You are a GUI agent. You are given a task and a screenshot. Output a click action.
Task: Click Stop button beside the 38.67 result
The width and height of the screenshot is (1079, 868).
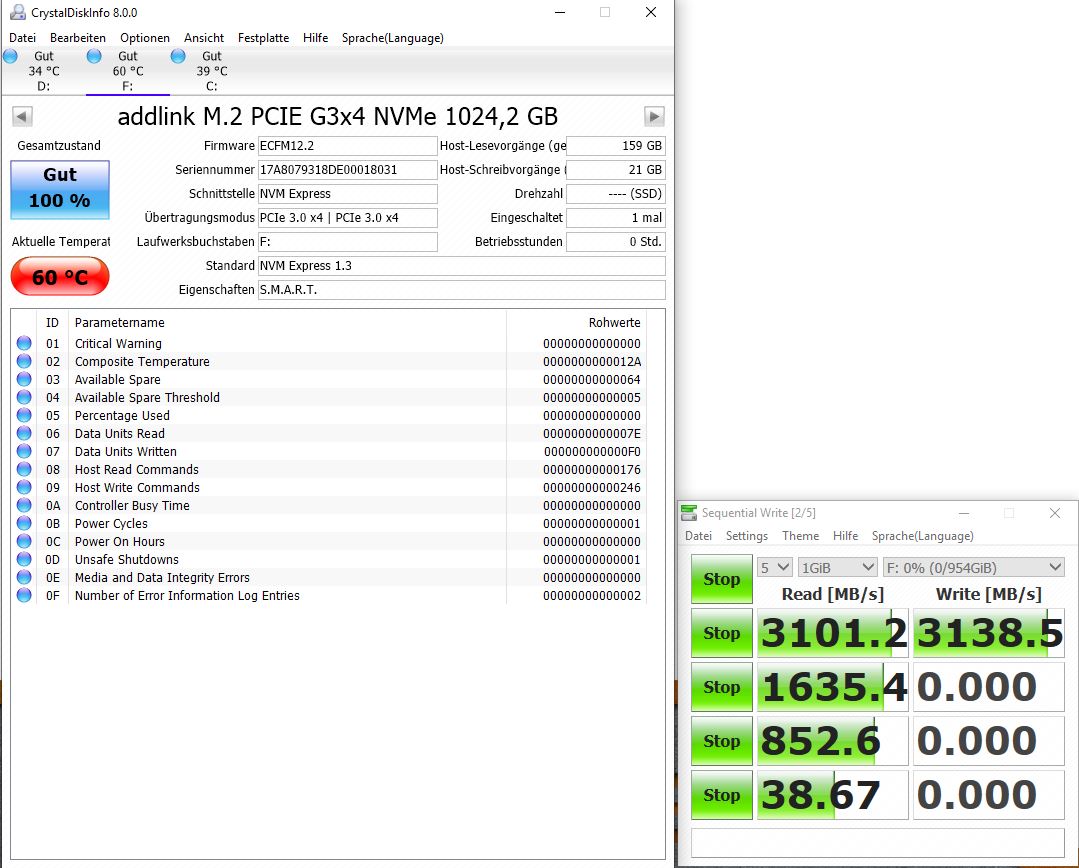click(721, 795)
